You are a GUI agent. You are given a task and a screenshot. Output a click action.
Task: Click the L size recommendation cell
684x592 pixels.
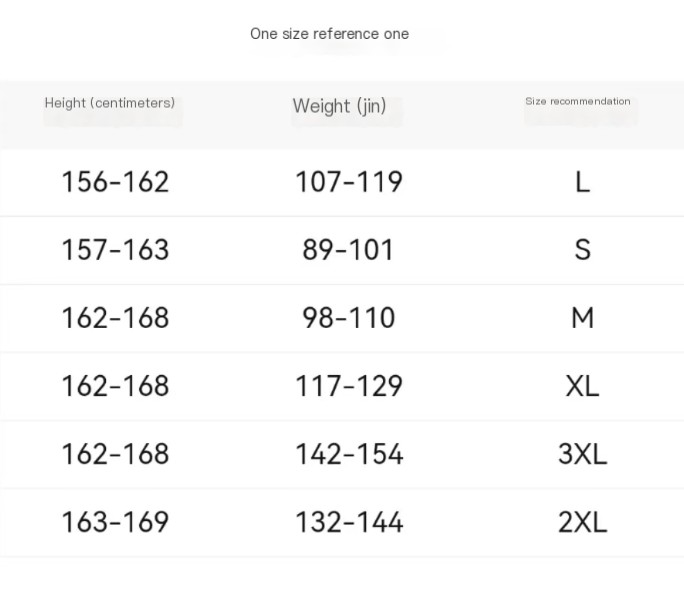[x=582, y=182]
